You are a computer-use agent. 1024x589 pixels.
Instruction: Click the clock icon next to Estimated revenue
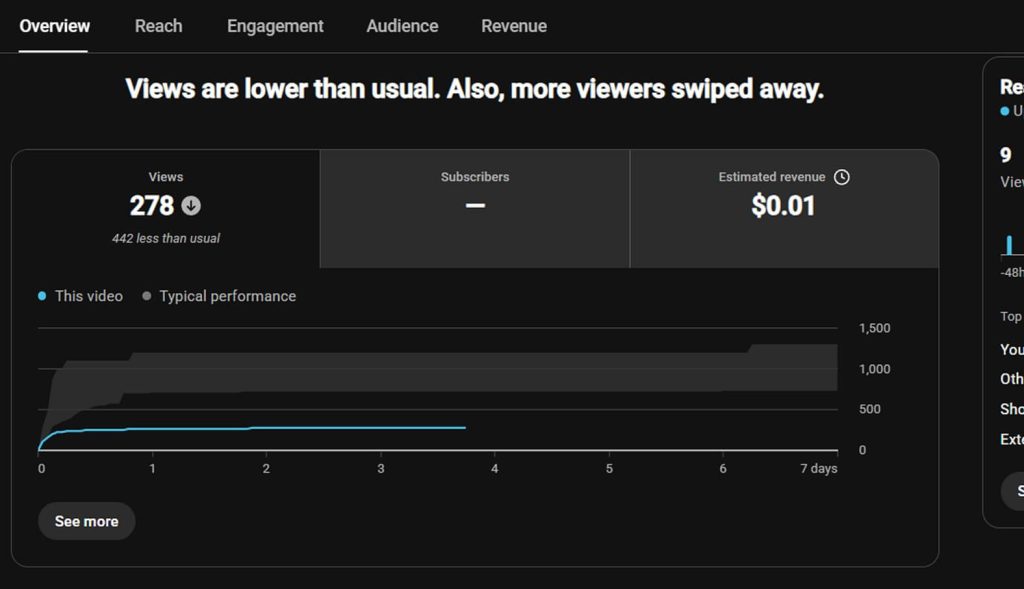click(x=842, y=177)
